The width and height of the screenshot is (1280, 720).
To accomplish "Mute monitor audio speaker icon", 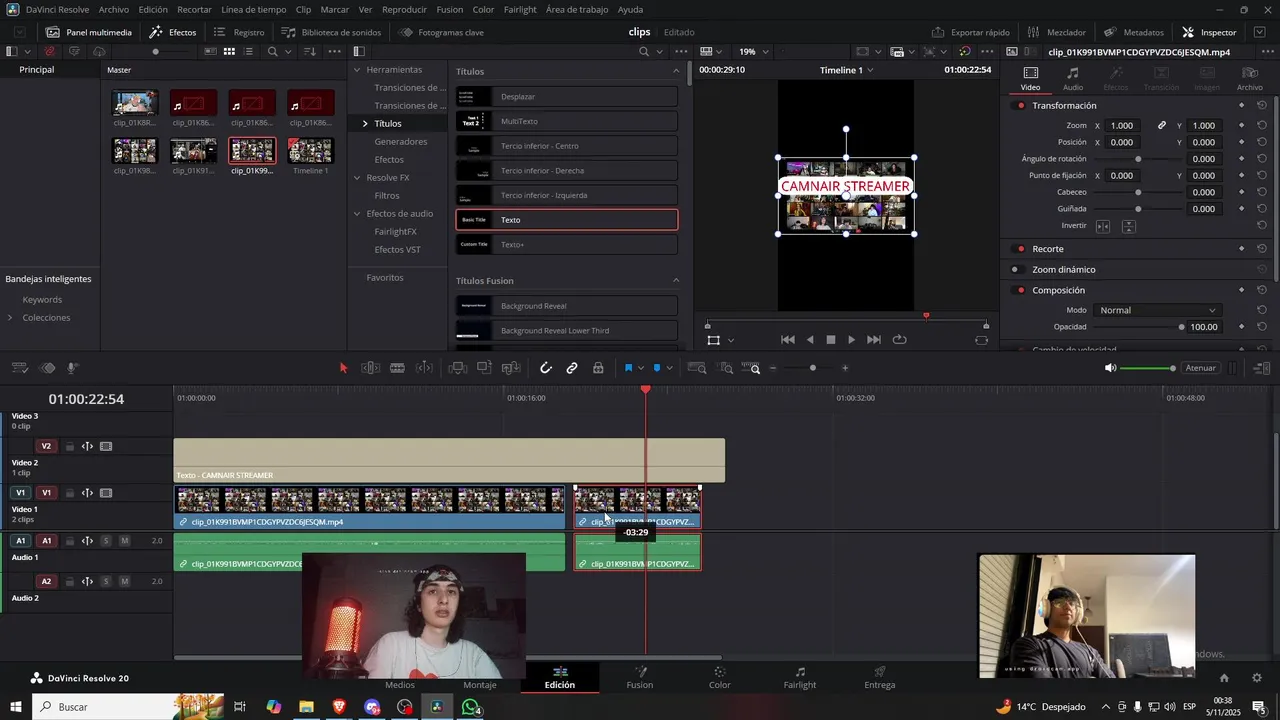I will 1110,368.
